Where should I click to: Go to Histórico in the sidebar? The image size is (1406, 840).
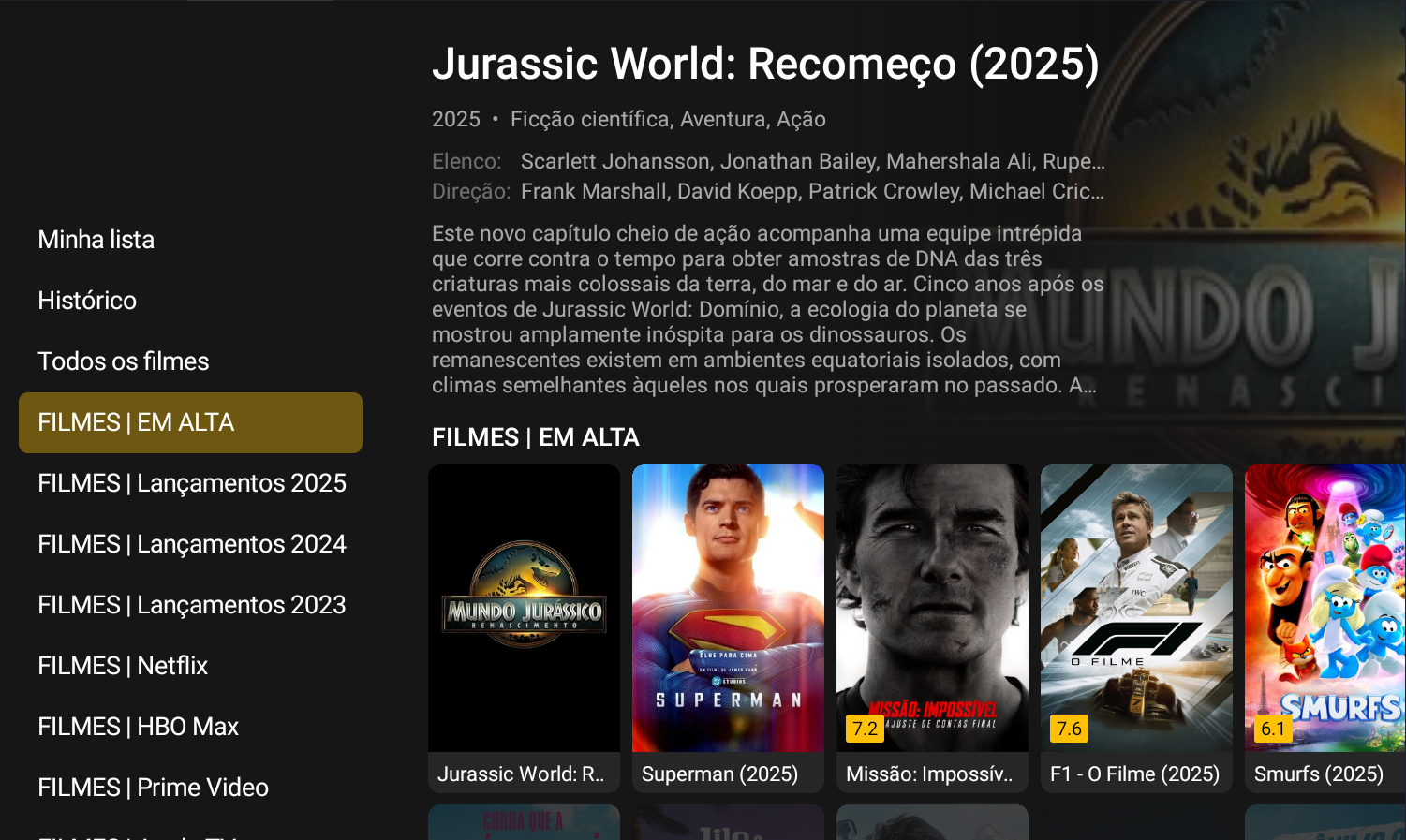(87, 301)
